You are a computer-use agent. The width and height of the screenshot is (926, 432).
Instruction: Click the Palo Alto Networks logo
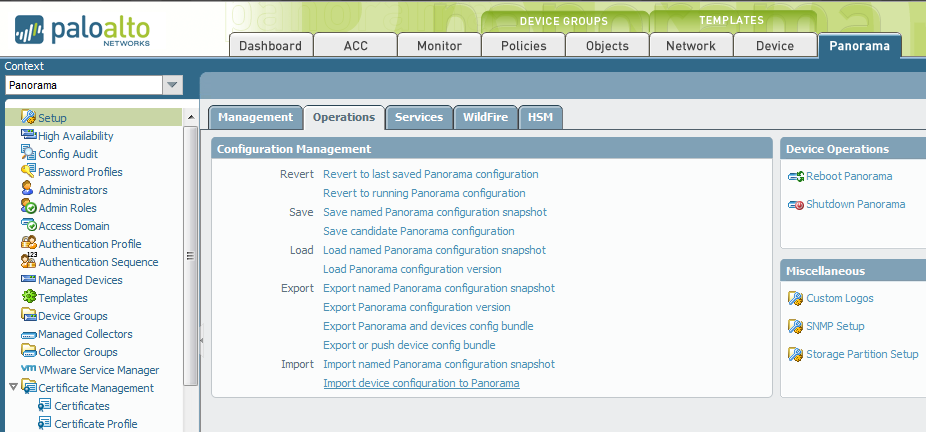(x=82, y=30)
